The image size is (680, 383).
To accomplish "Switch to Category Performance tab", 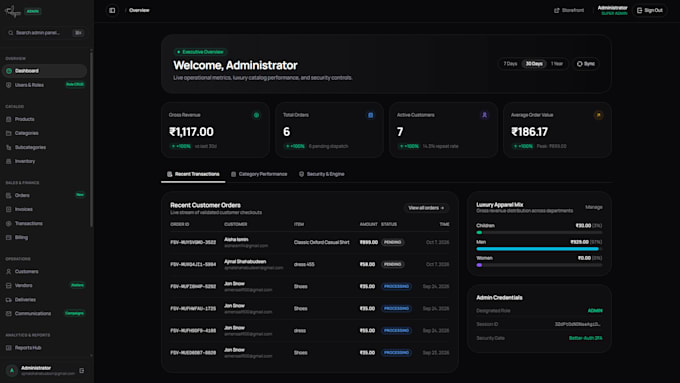I will click(x=259, y=174).
